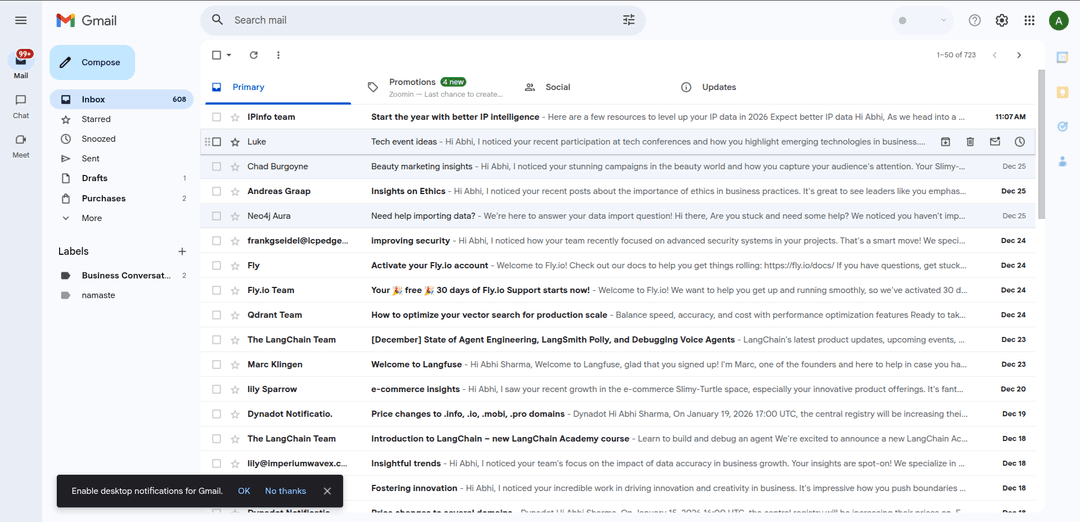Delete the Luke email with the trash icon
This screenshot has width=1080, height=522.
pos(970,142)
